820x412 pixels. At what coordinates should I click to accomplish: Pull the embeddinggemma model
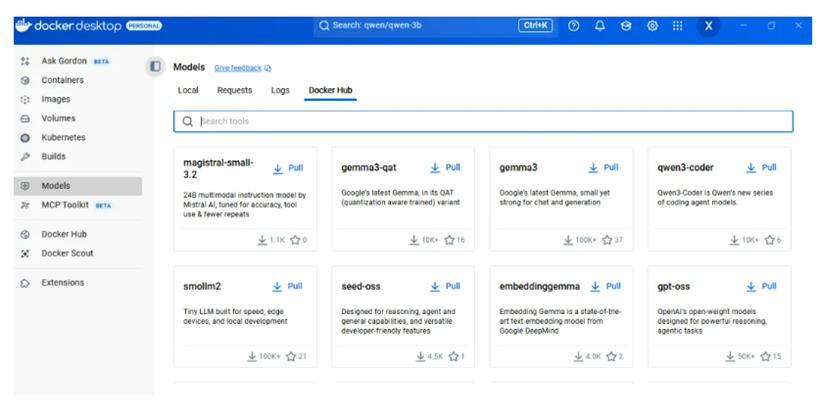coord(606,286)
